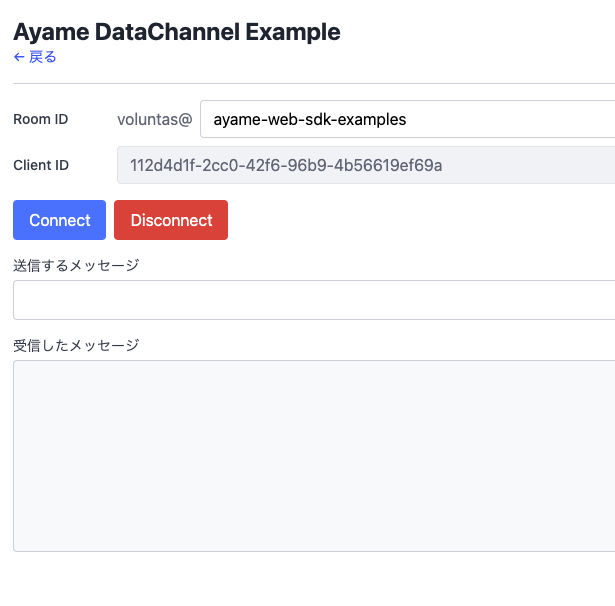Click the ayame-web-sdk-examples text in Room ID

310,119
